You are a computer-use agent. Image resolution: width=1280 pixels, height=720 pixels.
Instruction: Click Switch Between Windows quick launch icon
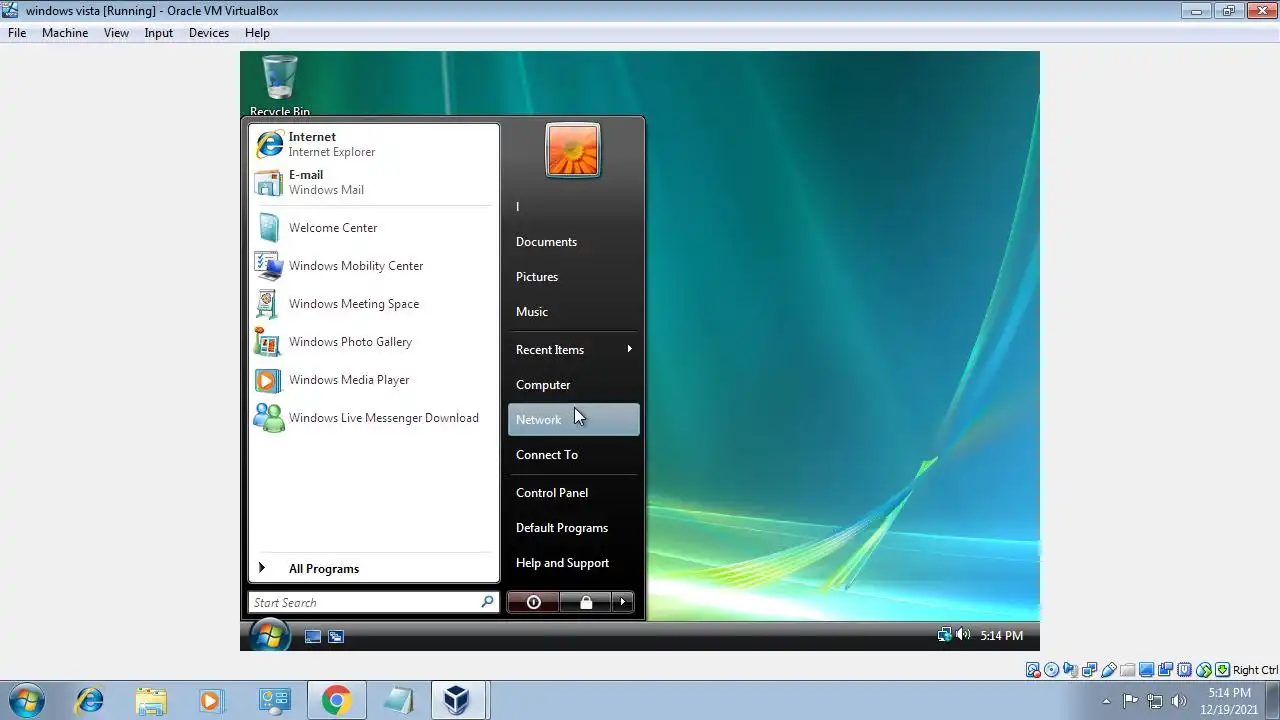click(x=336, y=636)
